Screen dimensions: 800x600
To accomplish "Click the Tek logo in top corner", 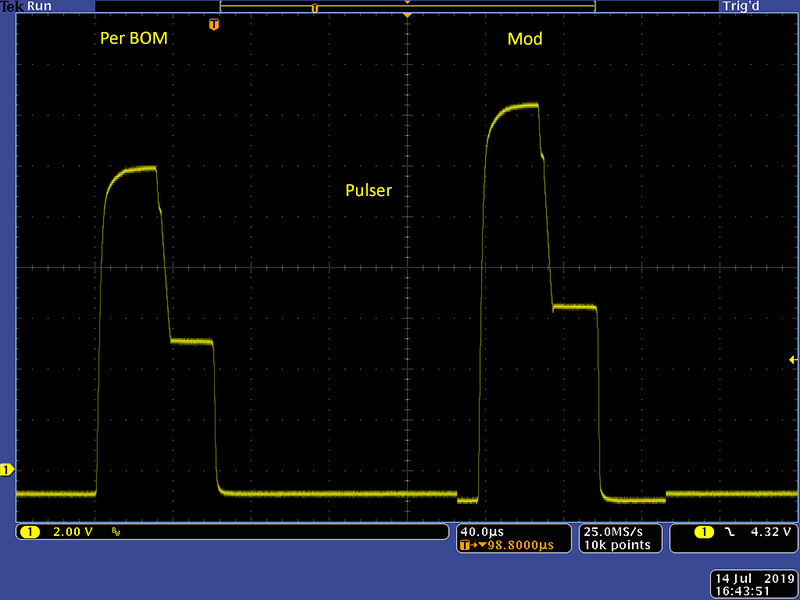I will [12, 6].
